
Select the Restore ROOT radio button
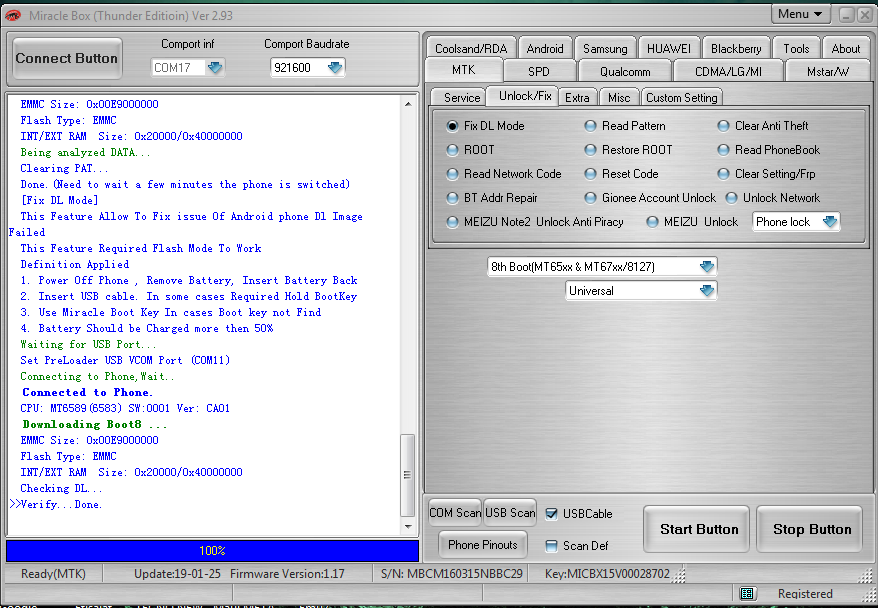(x=590, y=150)
